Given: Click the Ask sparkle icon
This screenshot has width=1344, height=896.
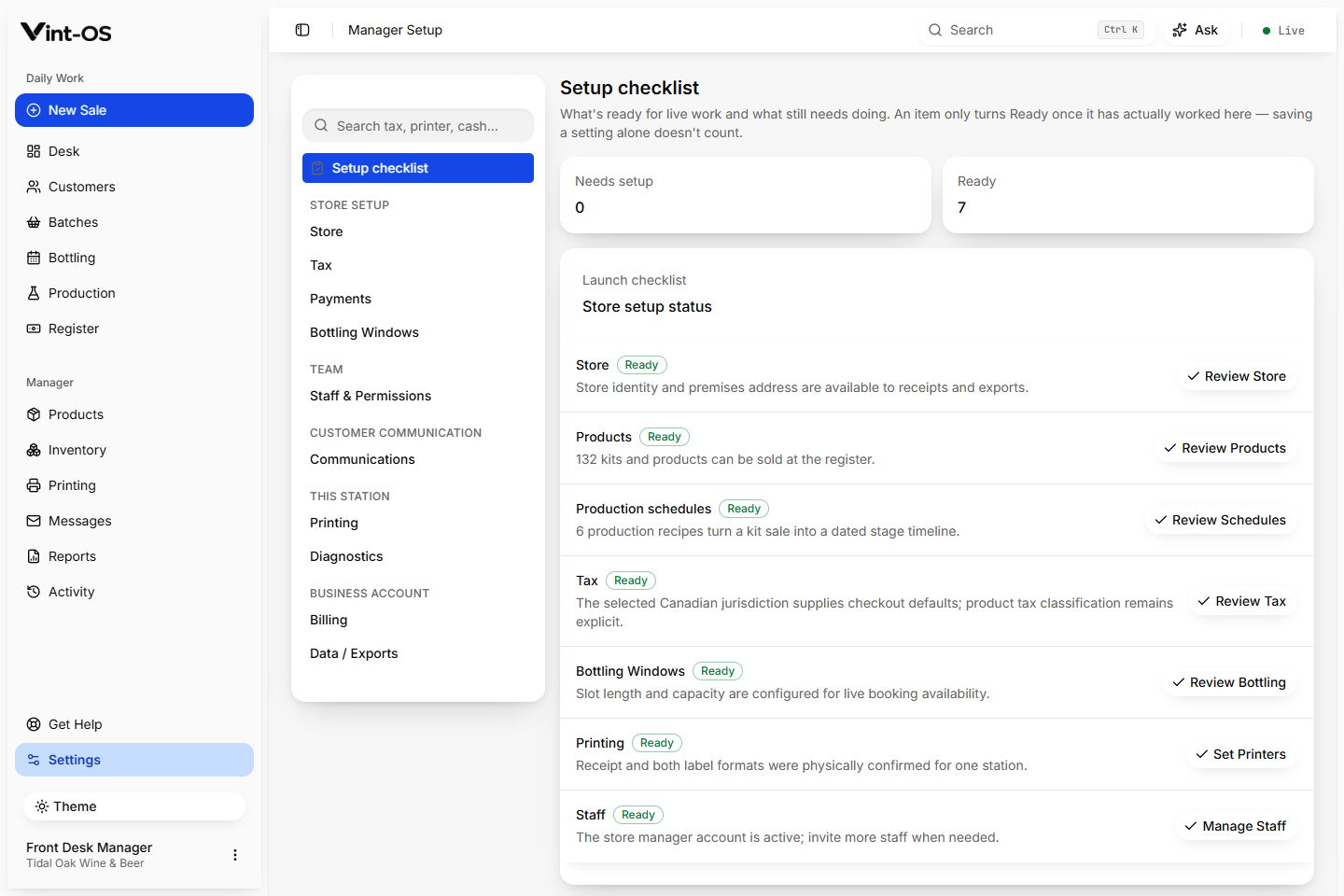Looking at the screenshot, I should point(1180,30).
